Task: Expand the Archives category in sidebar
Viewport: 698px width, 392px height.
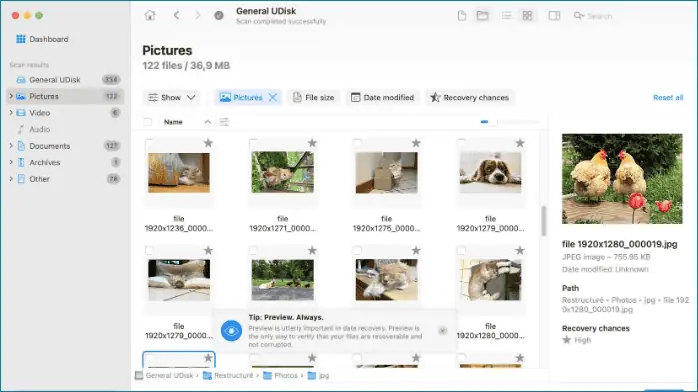Action: pyautogui.click(x=11, y=162)
